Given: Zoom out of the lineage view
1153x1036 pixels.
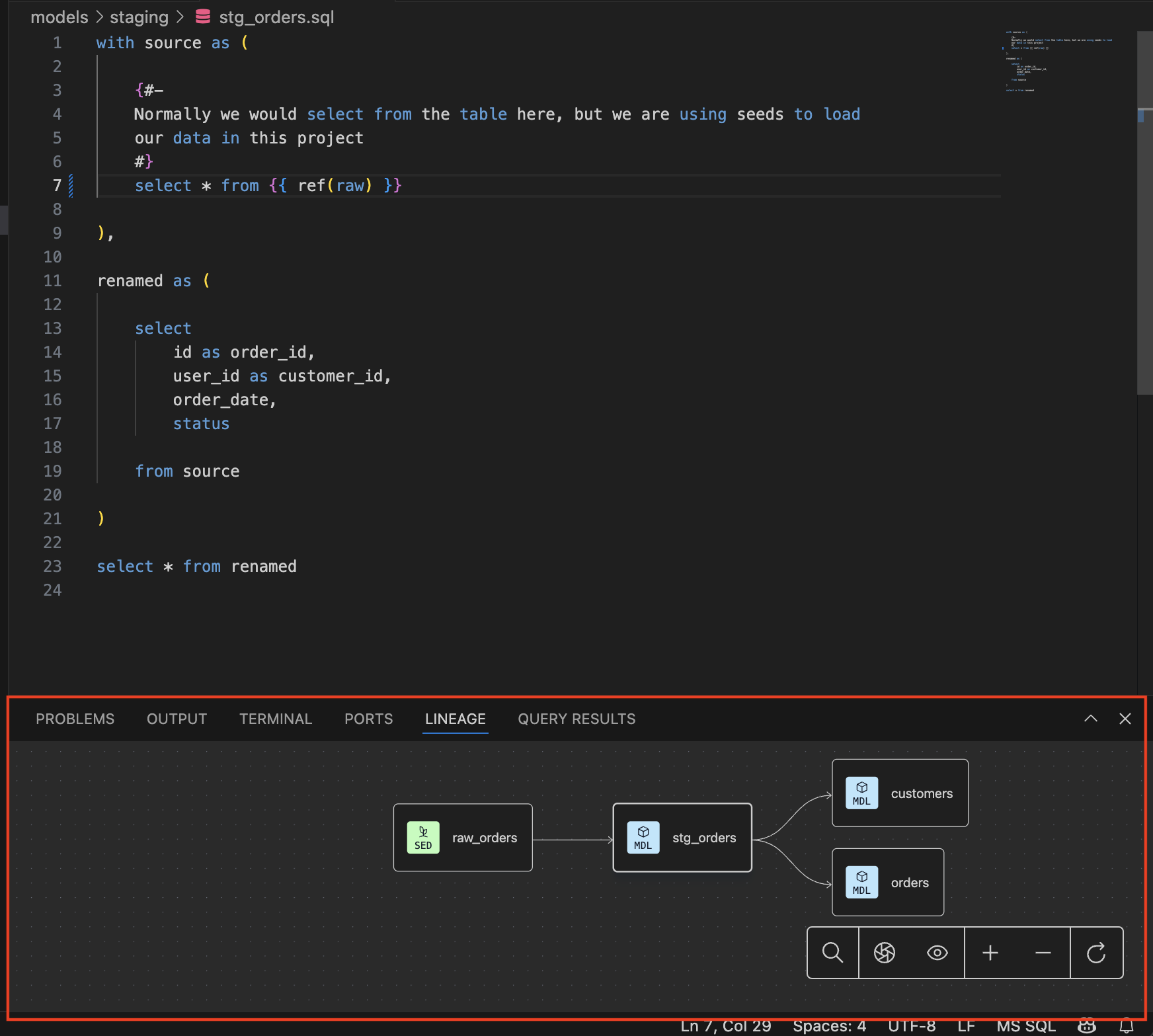Looking at the screenshot, I should click(1043, 953).
